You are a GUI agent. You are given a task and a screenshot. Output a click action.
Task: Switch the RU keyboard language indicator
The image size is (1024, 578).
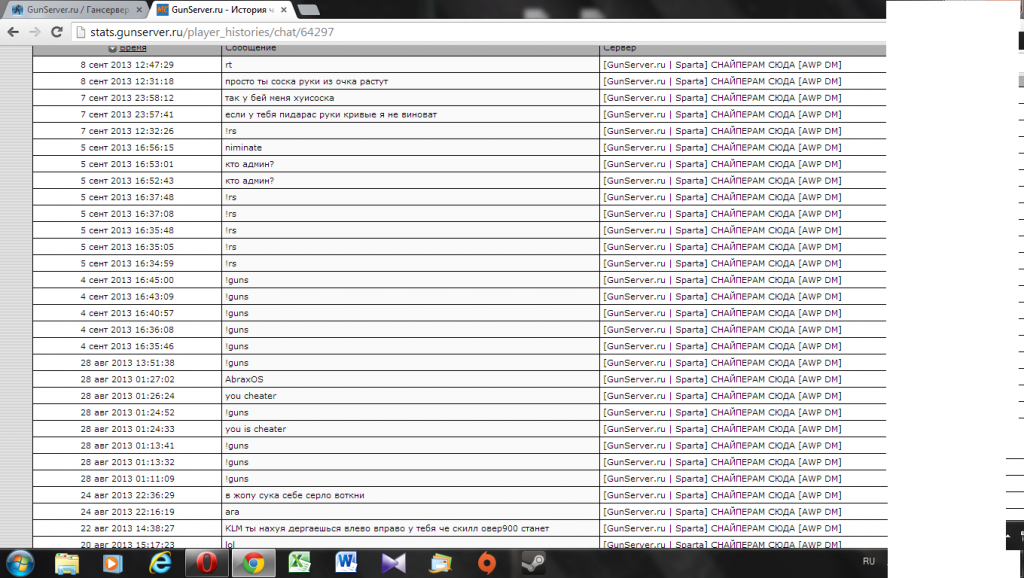(x=868, y=562)
